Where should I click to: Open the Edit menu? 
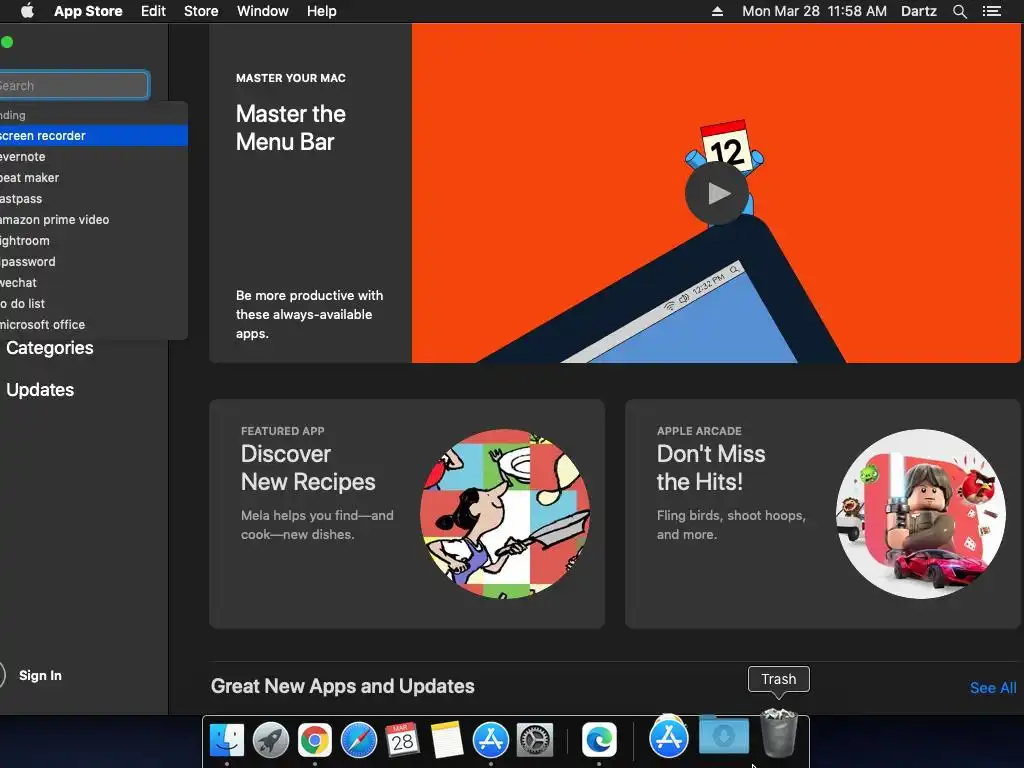(153, 11)
